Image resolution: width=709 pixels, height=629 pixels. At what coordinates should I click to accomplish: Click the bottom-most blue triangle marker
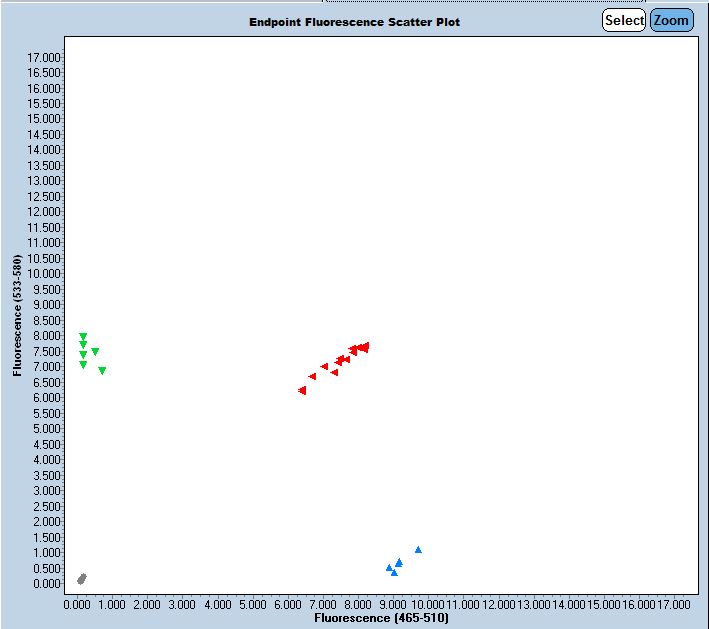(394, 573)
